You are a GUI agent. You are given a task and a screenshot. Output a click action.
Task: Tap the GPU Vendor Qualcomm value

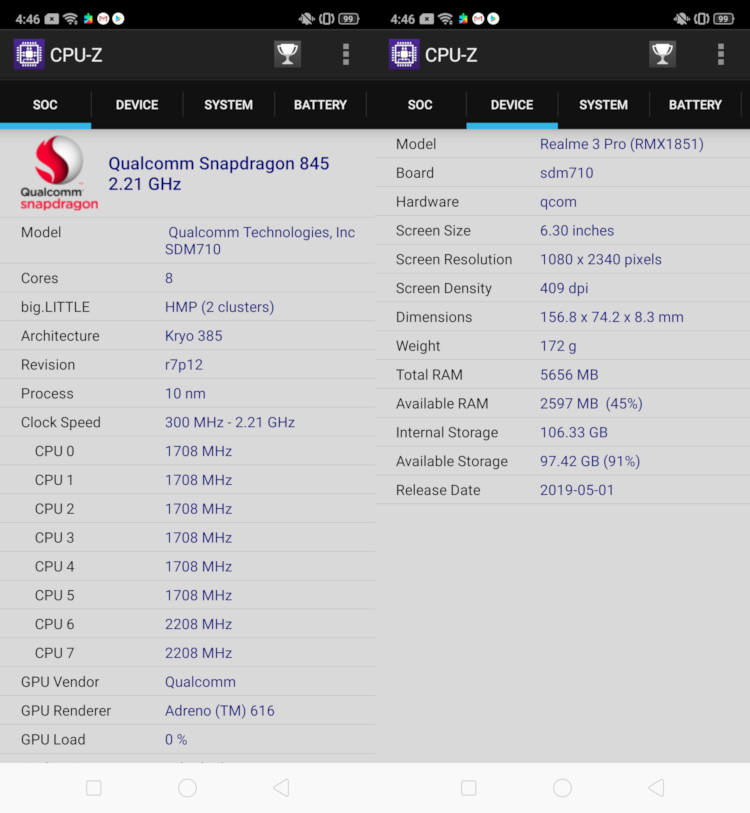(200, 682)
